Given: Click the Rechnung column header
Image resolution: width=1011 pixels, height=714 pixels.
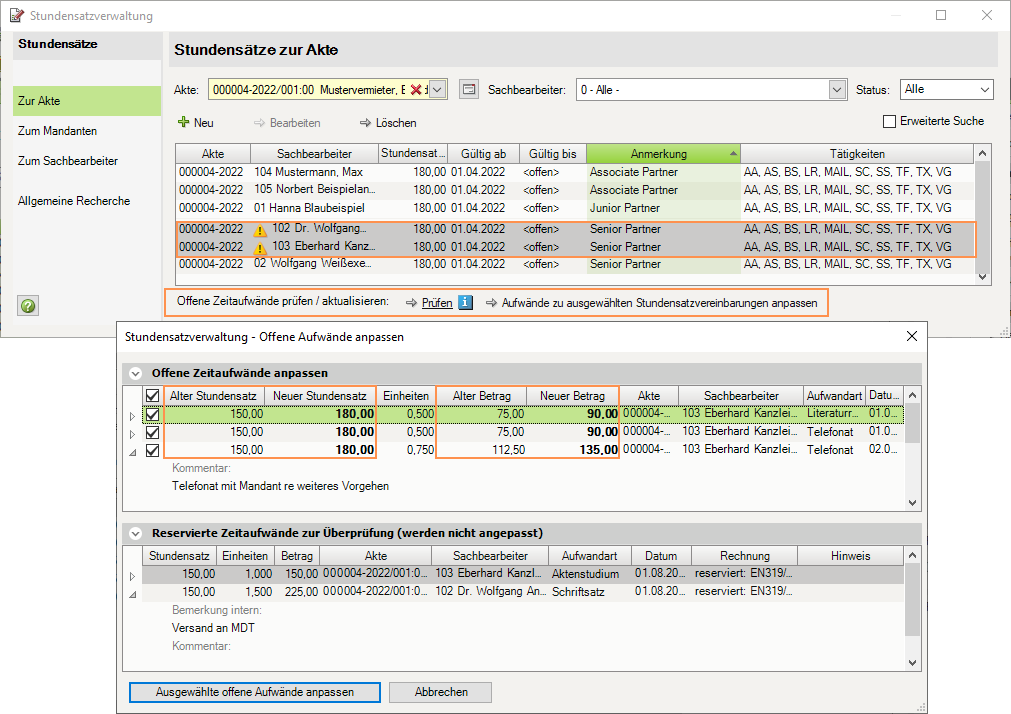Looking at the screenshot, I should point(745,555).
